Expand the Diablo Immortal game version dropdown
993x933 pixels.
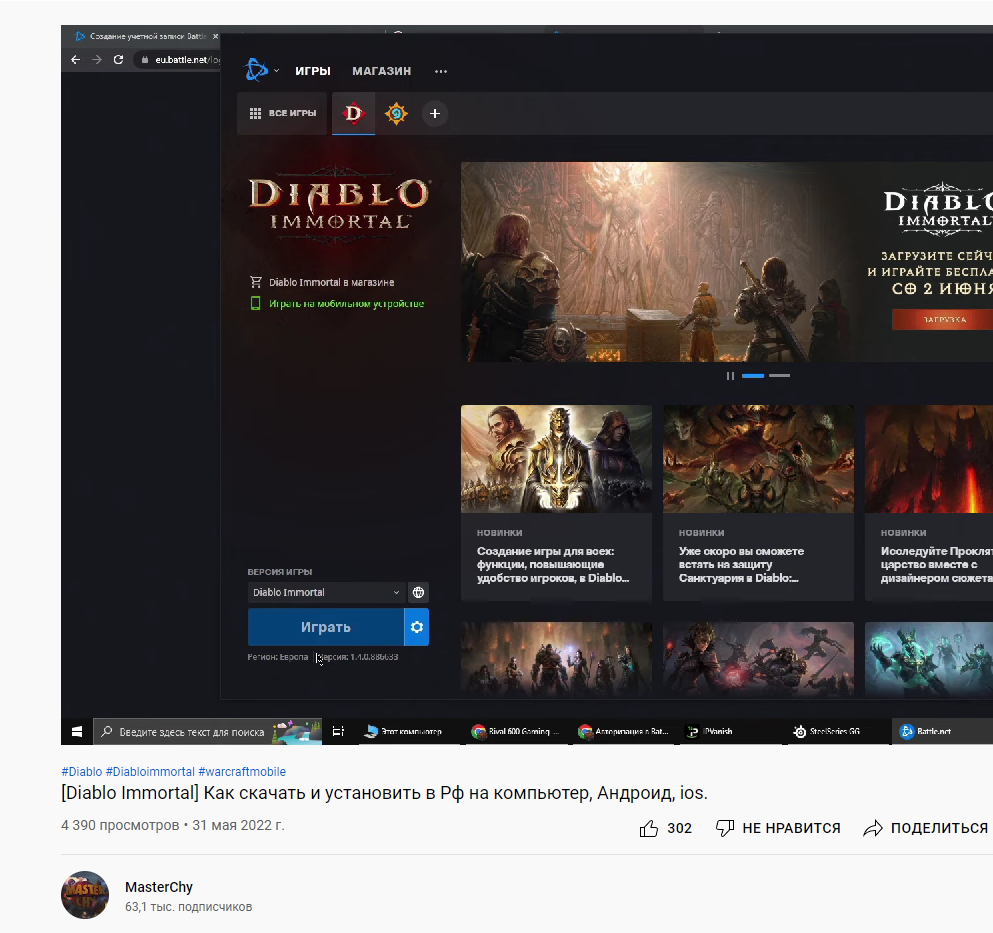326,592
